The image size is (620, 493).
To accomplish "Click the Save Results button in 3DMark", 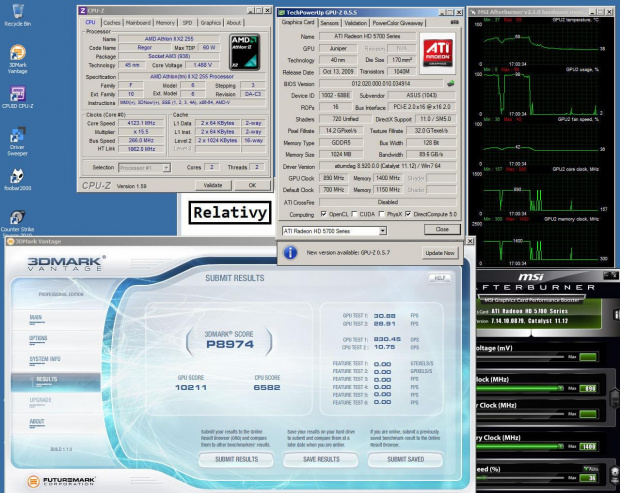I will (x=321, y=459).
